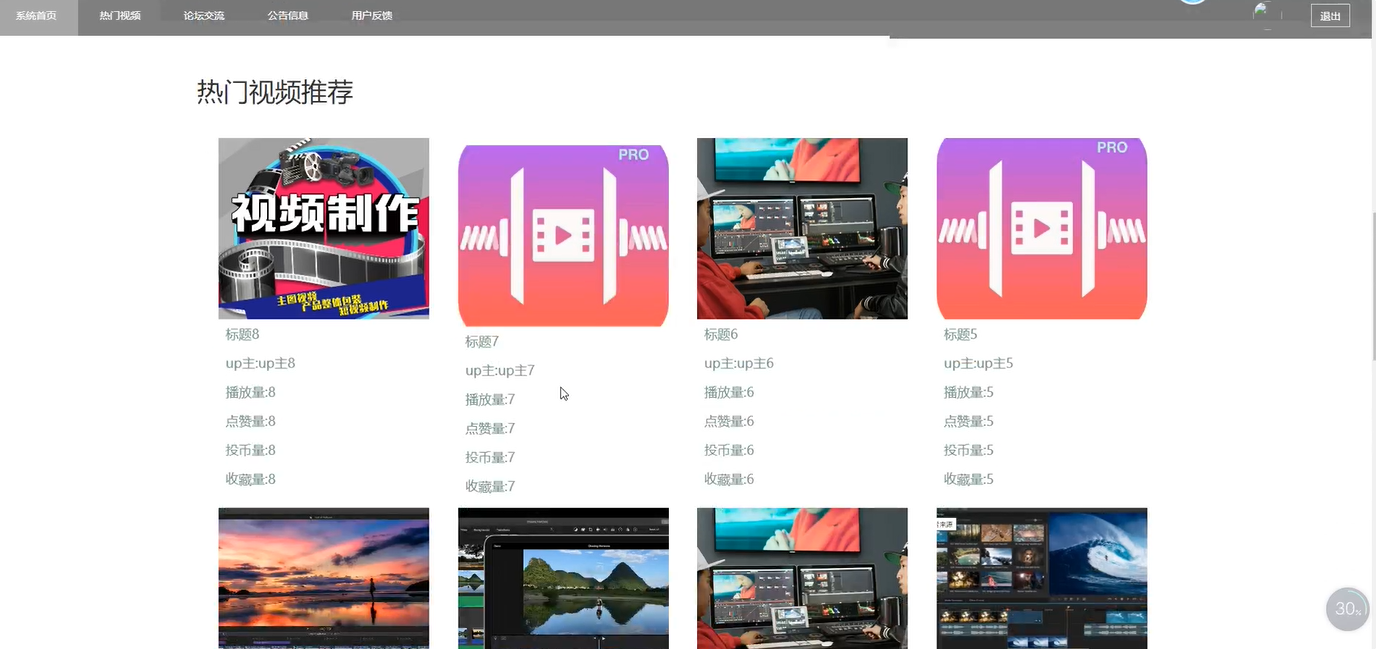Click the 收藏量:6 favorites count

pos(729,479)
